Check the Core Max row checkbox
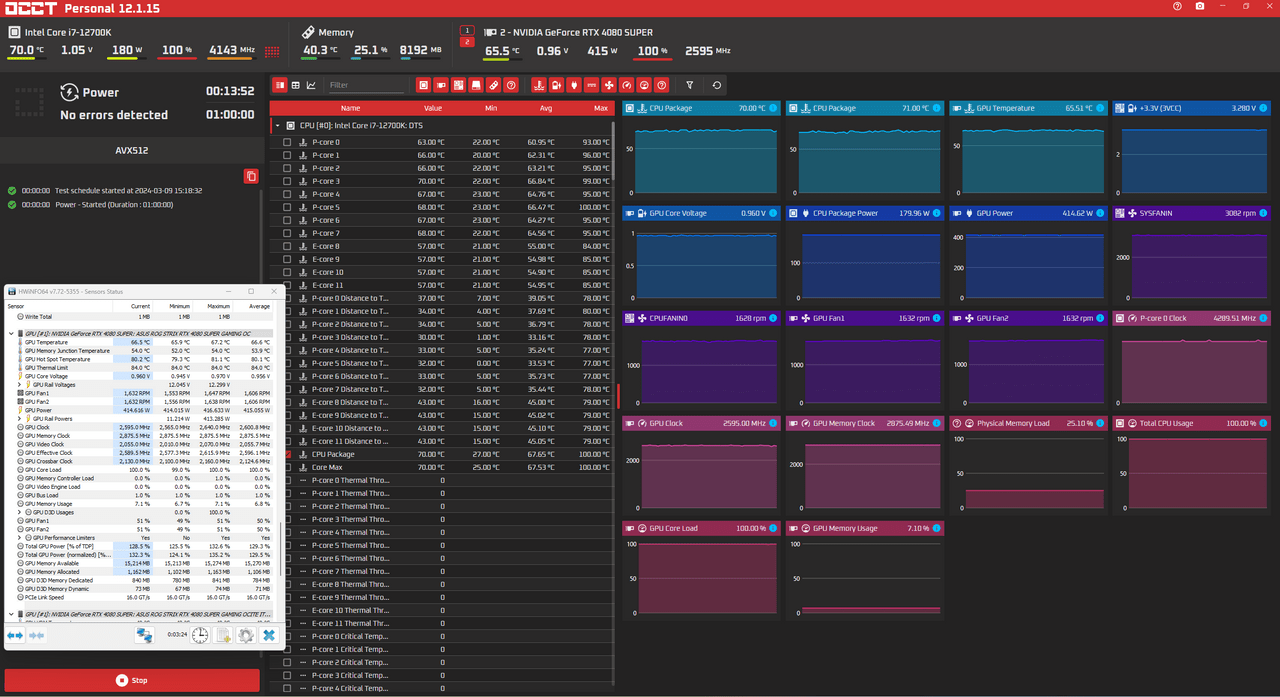This screenshot has height=697, width=1280. 288,467
